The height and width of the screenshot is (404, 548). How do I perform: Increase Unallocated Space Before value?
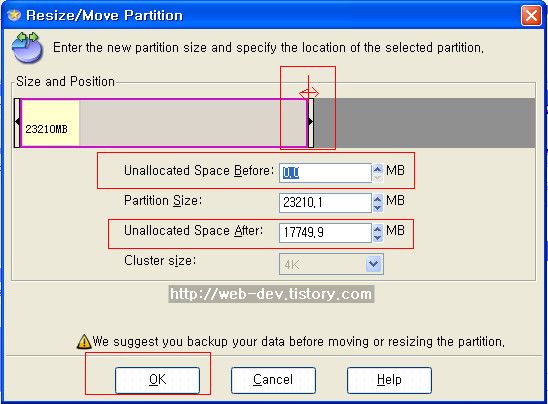(x=377, y=168)
